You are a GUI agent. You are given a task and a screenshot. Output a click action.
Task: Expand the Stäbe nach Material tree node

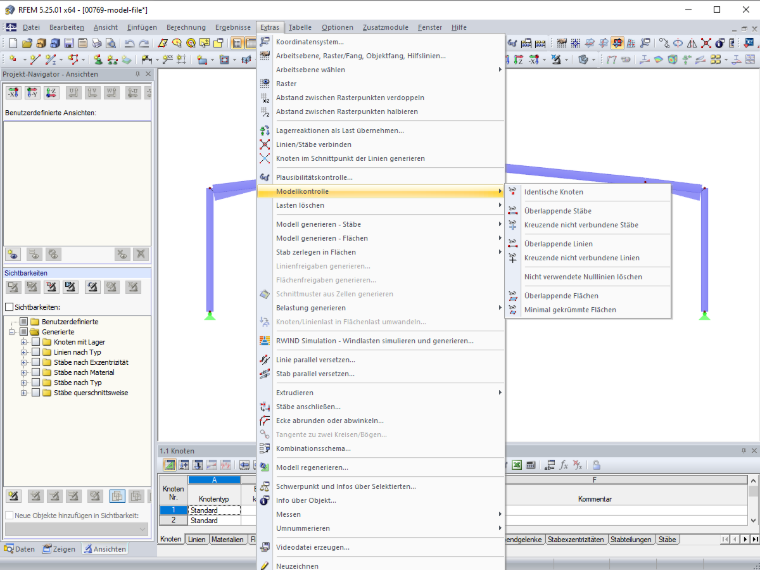(24, 373)
